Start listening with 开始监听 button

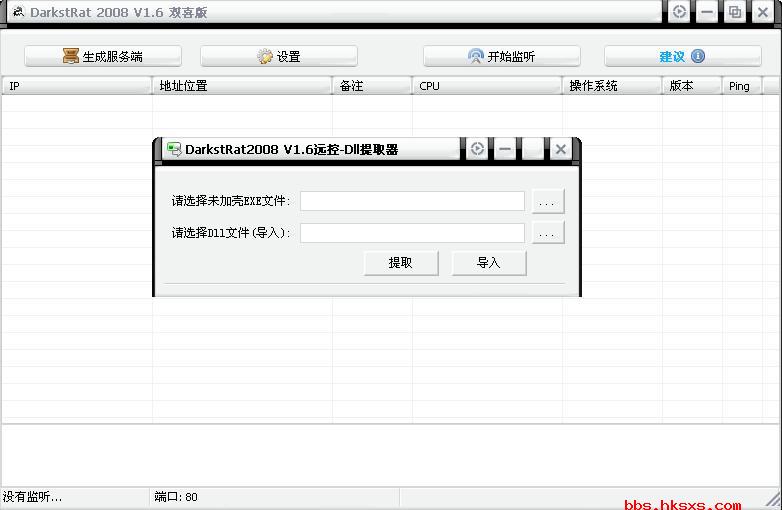click(502, 56)
